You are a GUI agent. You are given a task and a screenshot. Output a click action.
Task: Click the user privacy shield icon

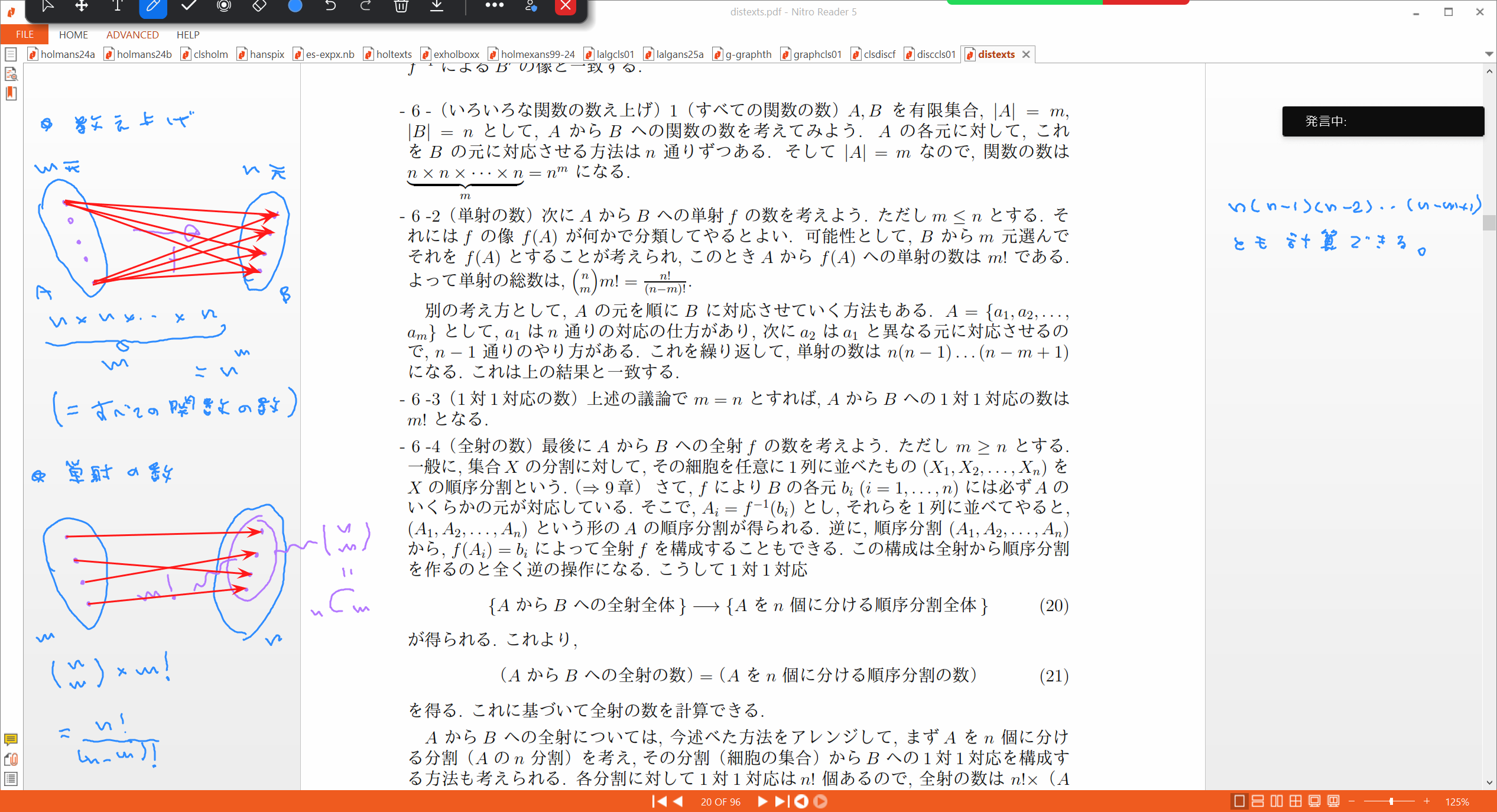pos(531,6)
